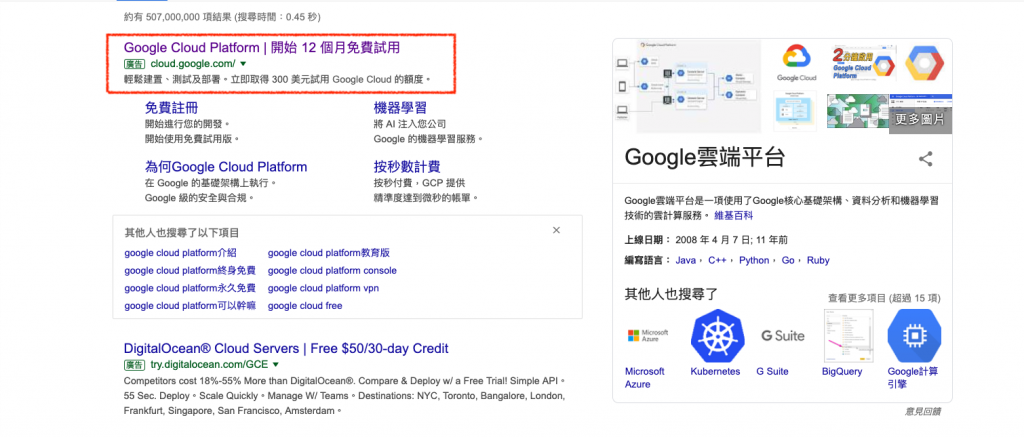This screenshot has height=437, width=1024.
Task: Search google cloud free suggestion
Action: (x=305, y=306)
